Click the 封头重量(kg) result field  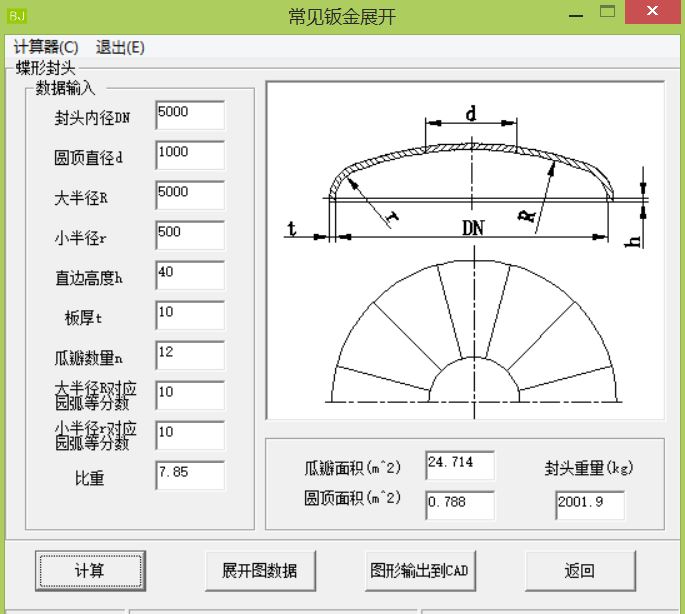tap(589, 505)
